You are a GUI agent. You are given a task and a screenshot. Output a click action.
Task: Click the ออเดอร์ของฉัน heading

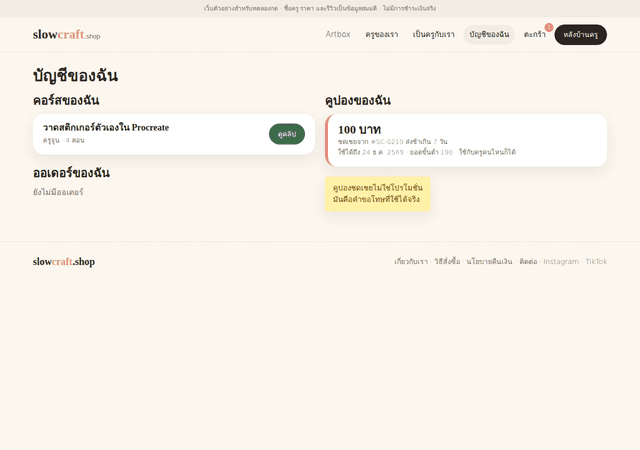71,173
